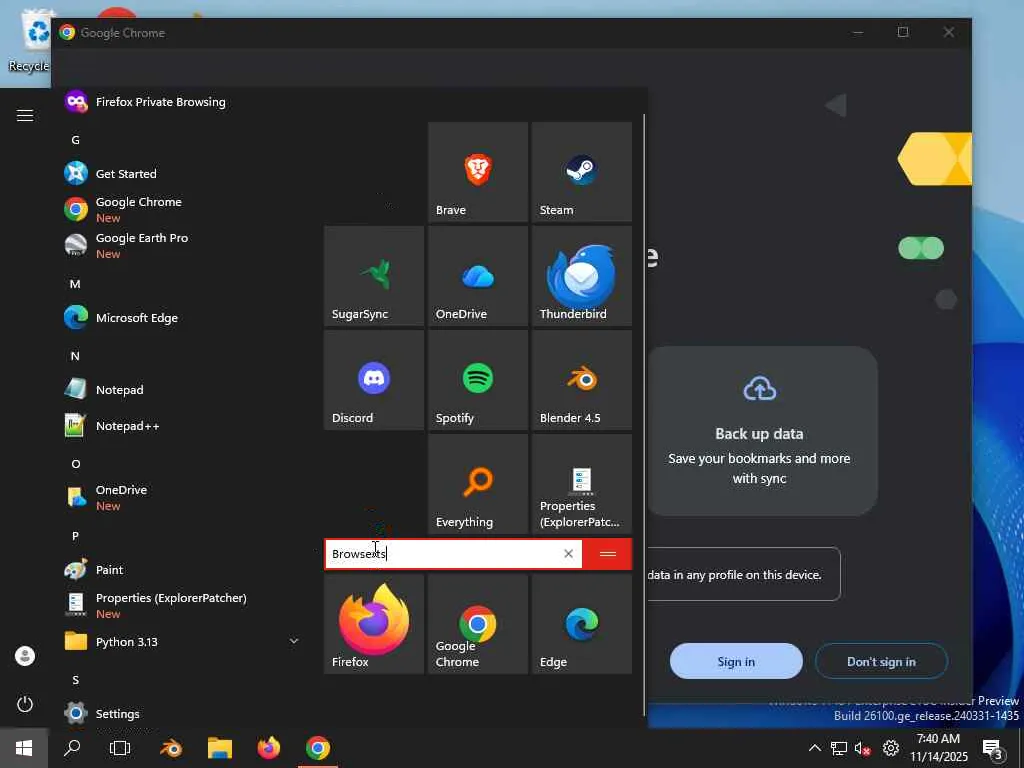The width and height of the screenshot is (1024, 768).
Task: Open the Recycle Bin desktop icon
Action: [x=29, y=40]
